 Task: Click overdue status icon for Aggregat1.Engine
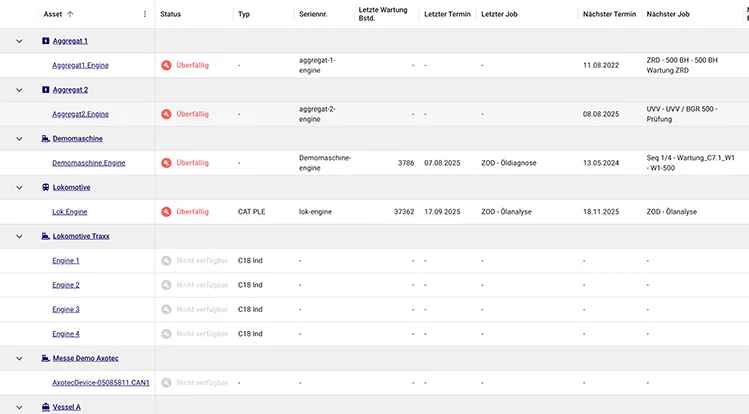(166, 65)
